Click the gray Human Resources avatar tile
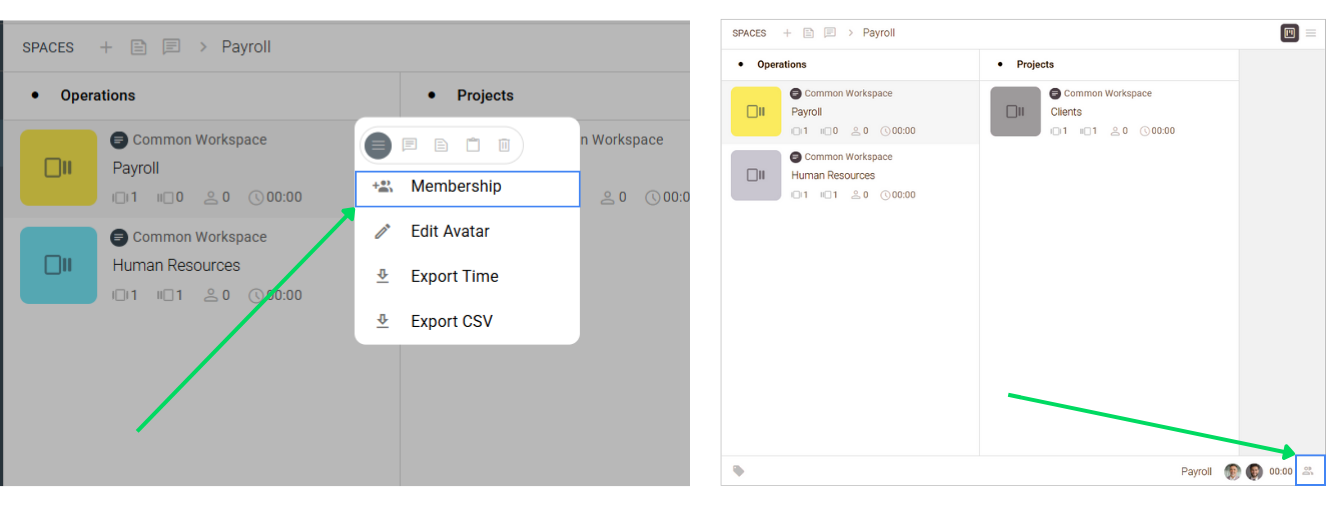Image resolution: width=1326 pixels, height=510 pixels. point(756,175)
